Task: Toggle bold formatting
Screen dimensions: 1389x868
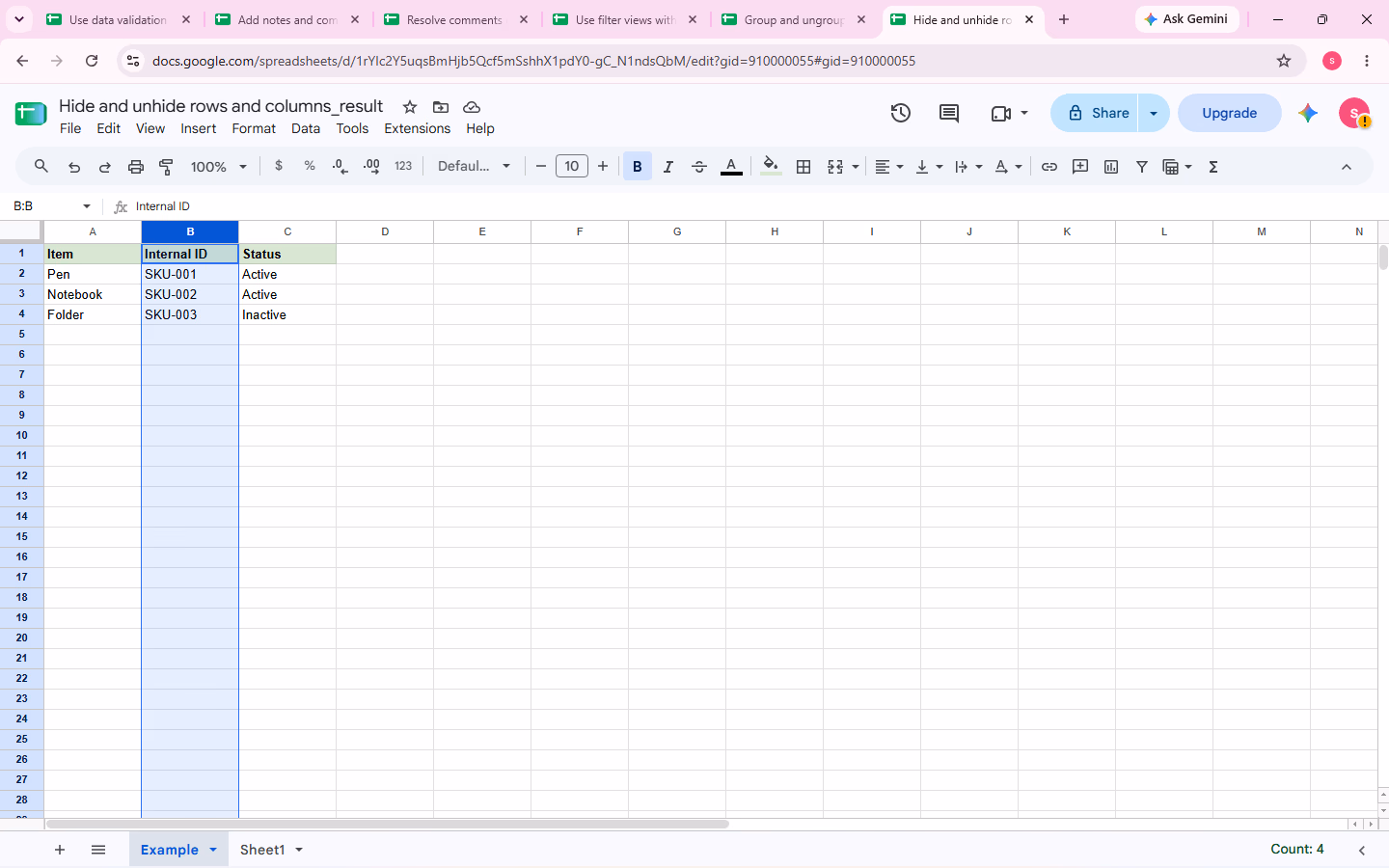Action: click(x=638, y=167)
